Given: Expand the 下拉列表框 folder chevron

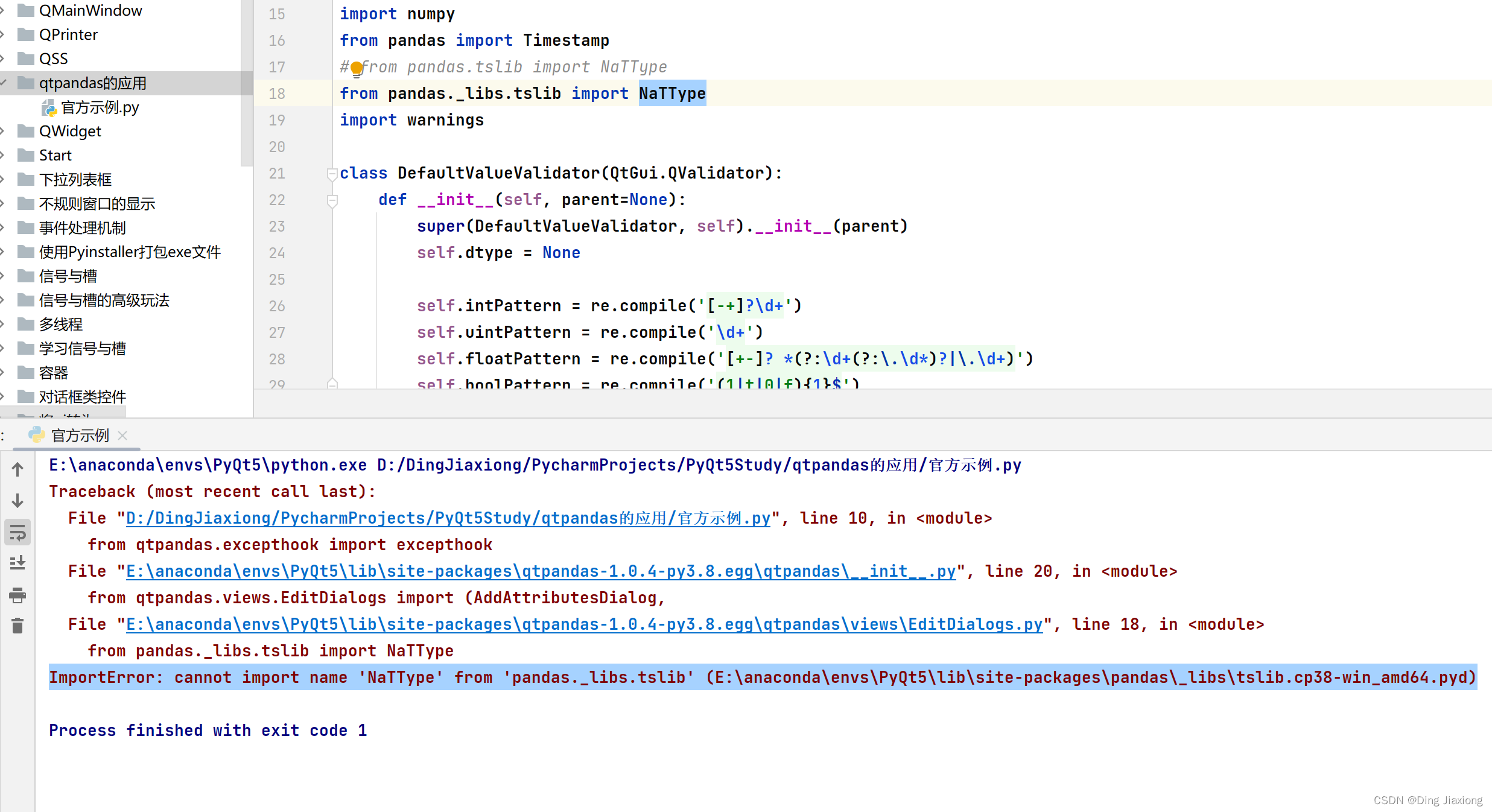Looking at the screenshot, I should click(x=3, y=179).
